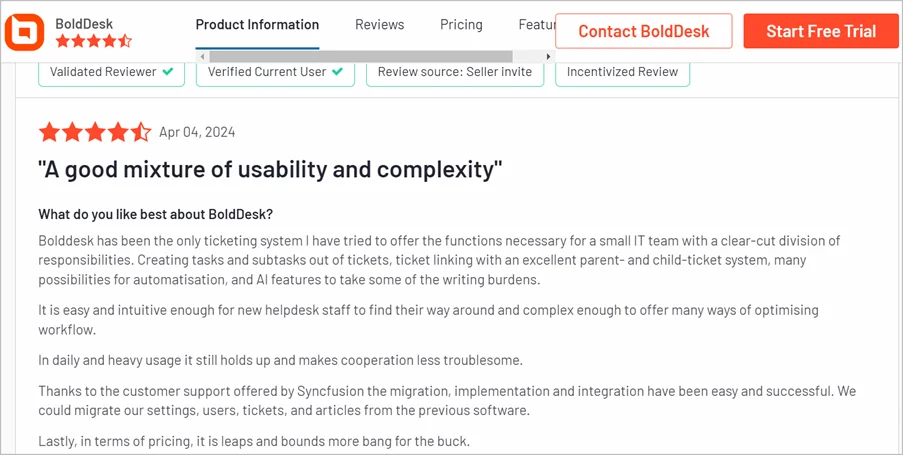Click the BoldDesk product name in header

tap(84, 24)
